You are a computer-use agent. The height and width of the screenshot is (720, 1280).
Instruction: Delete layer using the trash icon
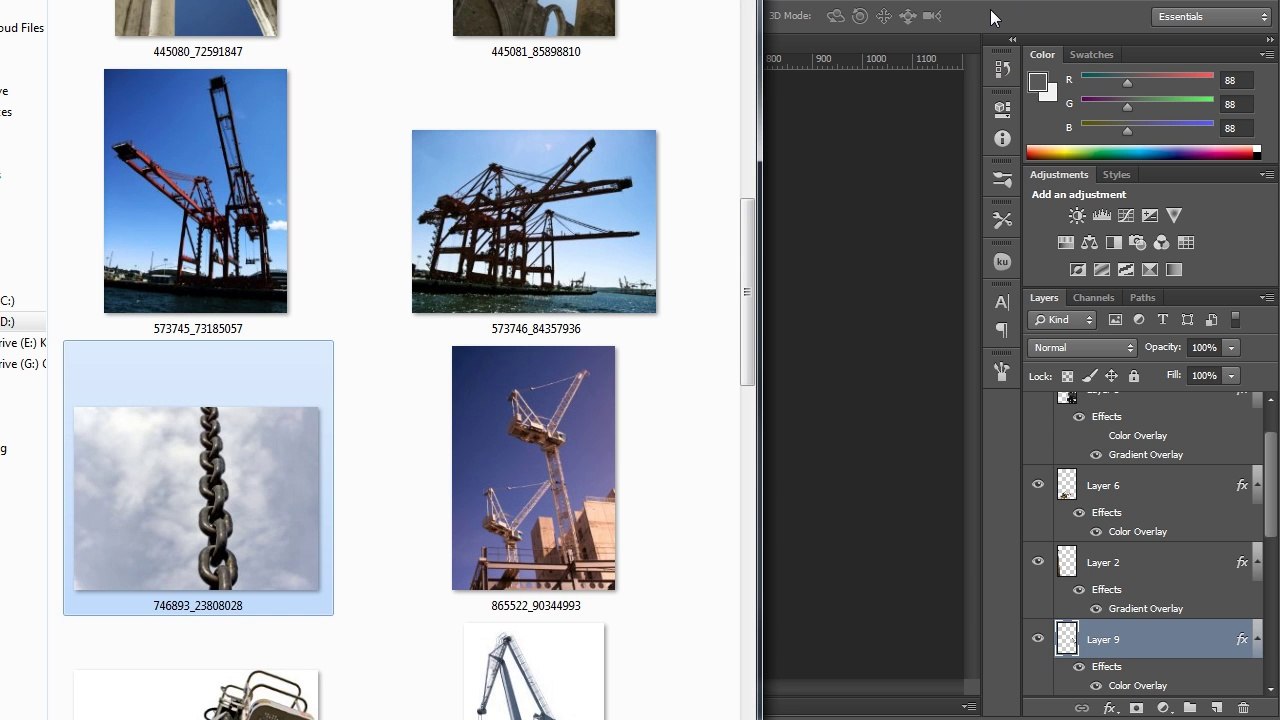click(1243, 708)
